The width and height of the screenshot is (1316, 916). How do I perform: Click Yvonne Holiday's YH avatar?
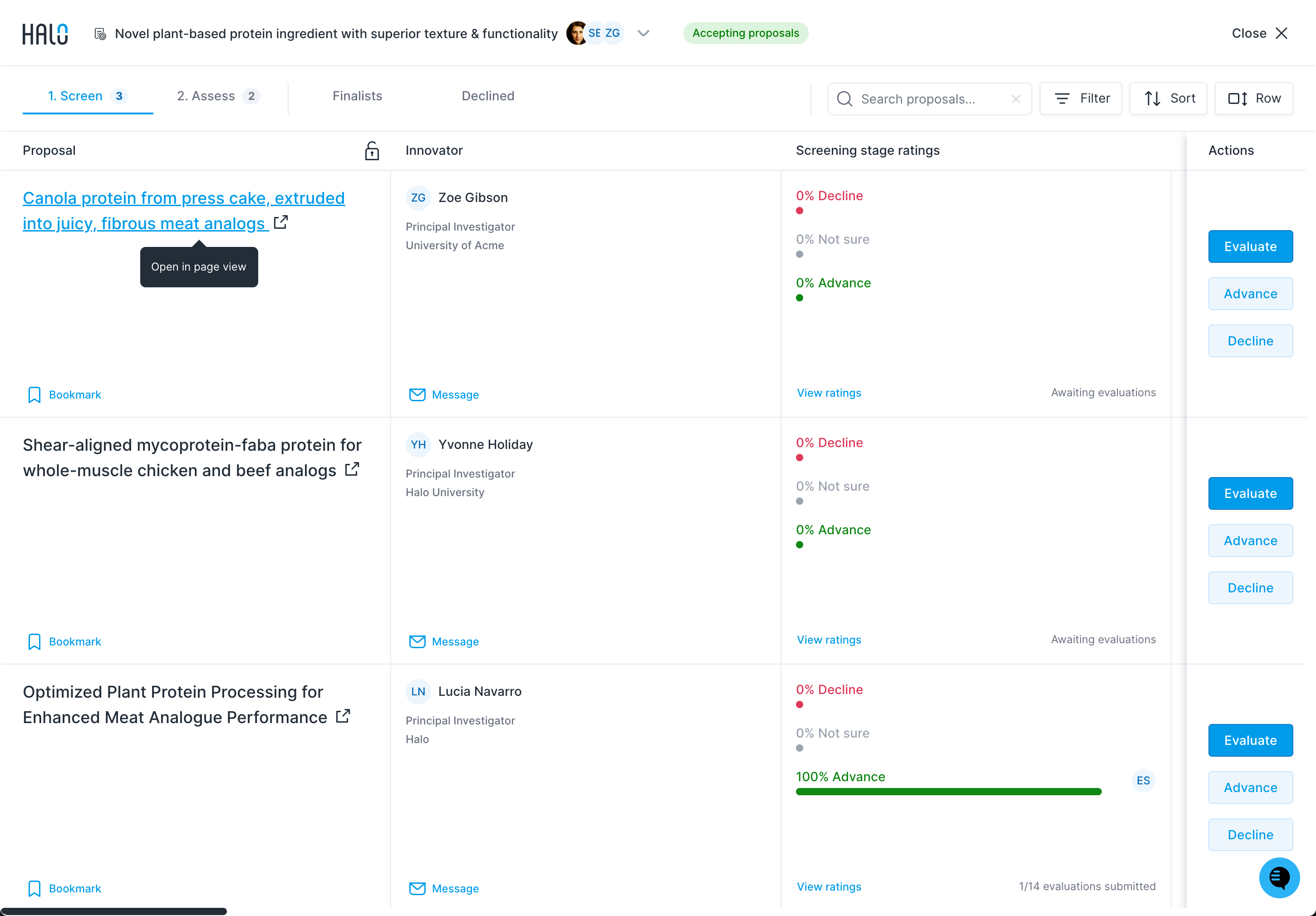tap(418, 445)
